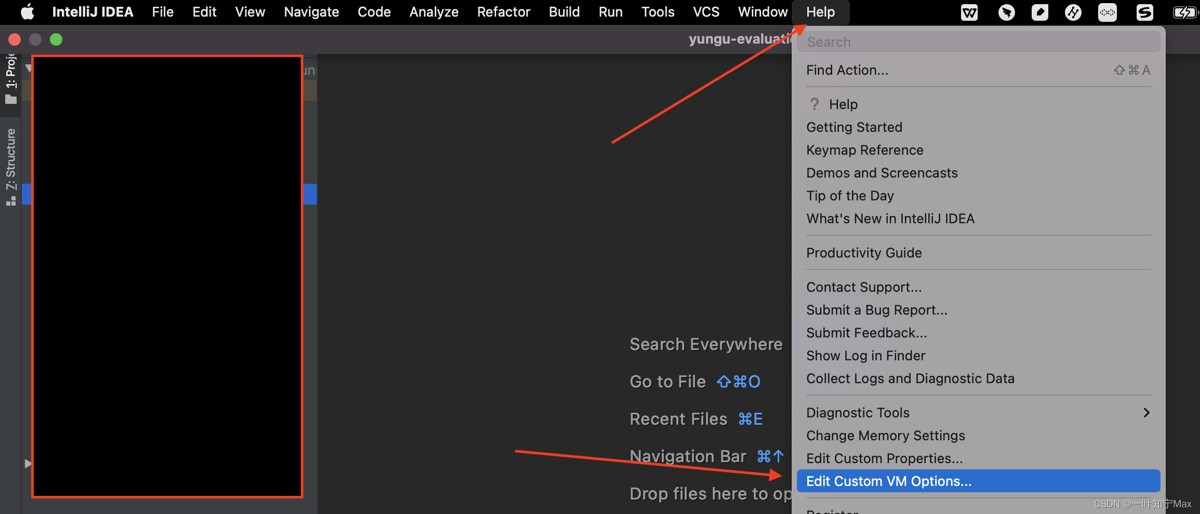Open the File menu
The image size is (1200, 514).
click(x=163, y=12)
